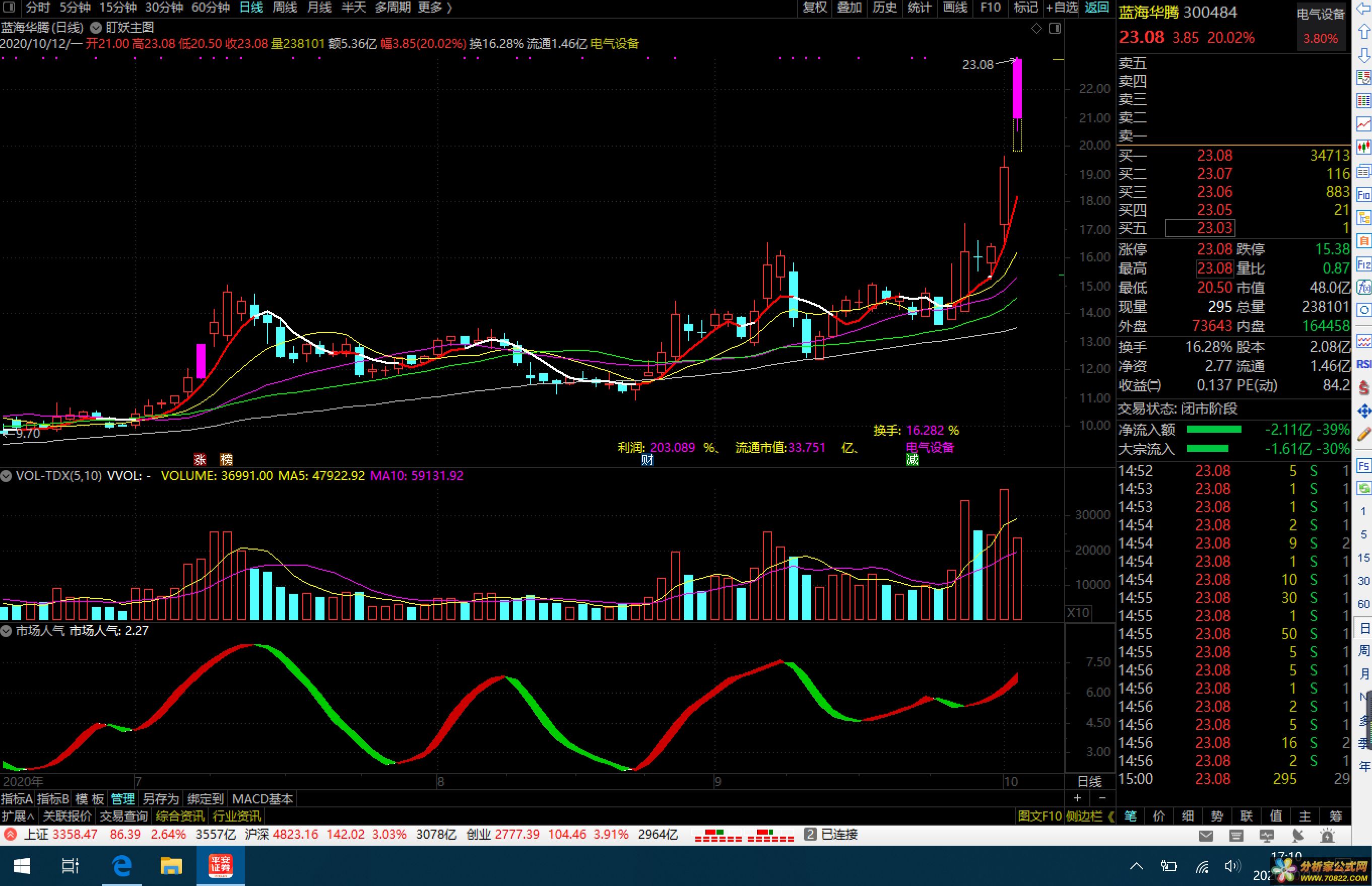Click the F5 sidebar icon
The height and width of the screenshot is (886, 1372).
pos(1363,465)
